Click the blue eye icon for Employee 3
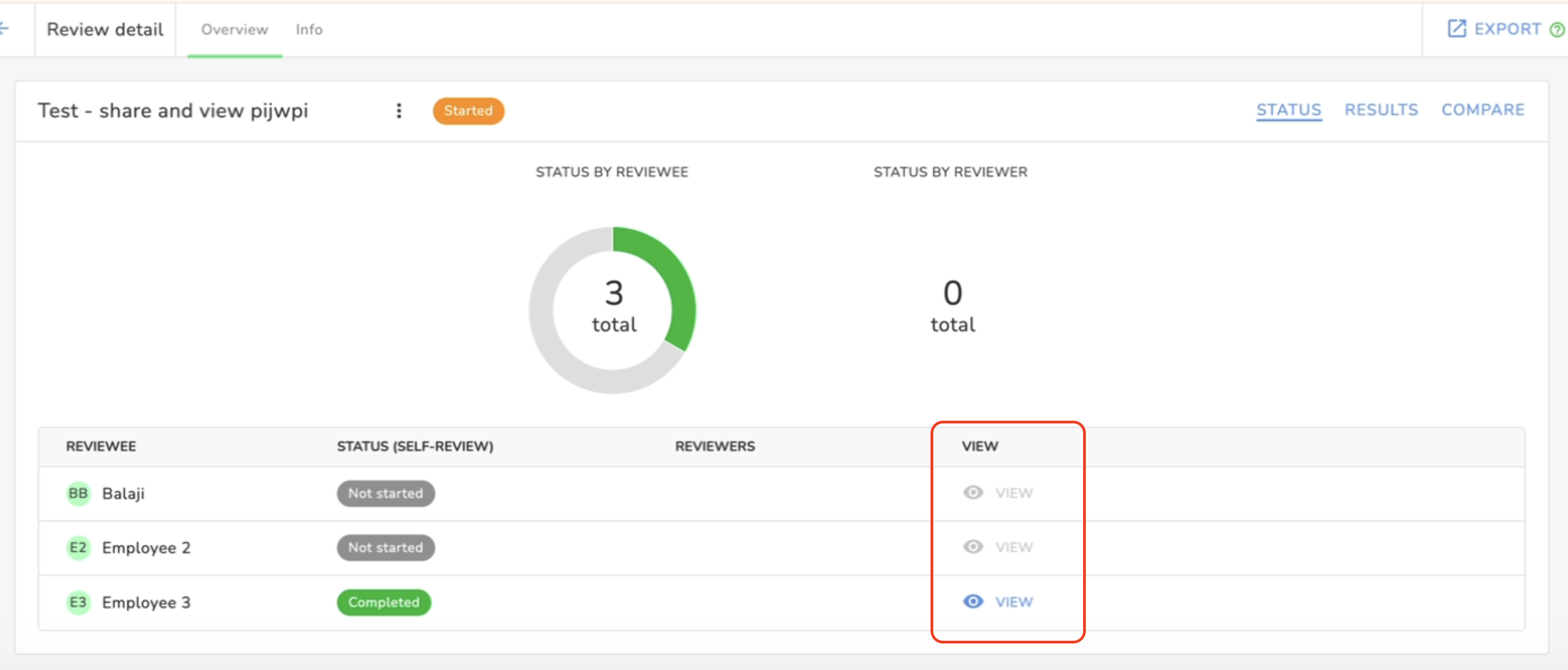The width and height of the screenshot is (1568, 670). click(x=973, y=601)
